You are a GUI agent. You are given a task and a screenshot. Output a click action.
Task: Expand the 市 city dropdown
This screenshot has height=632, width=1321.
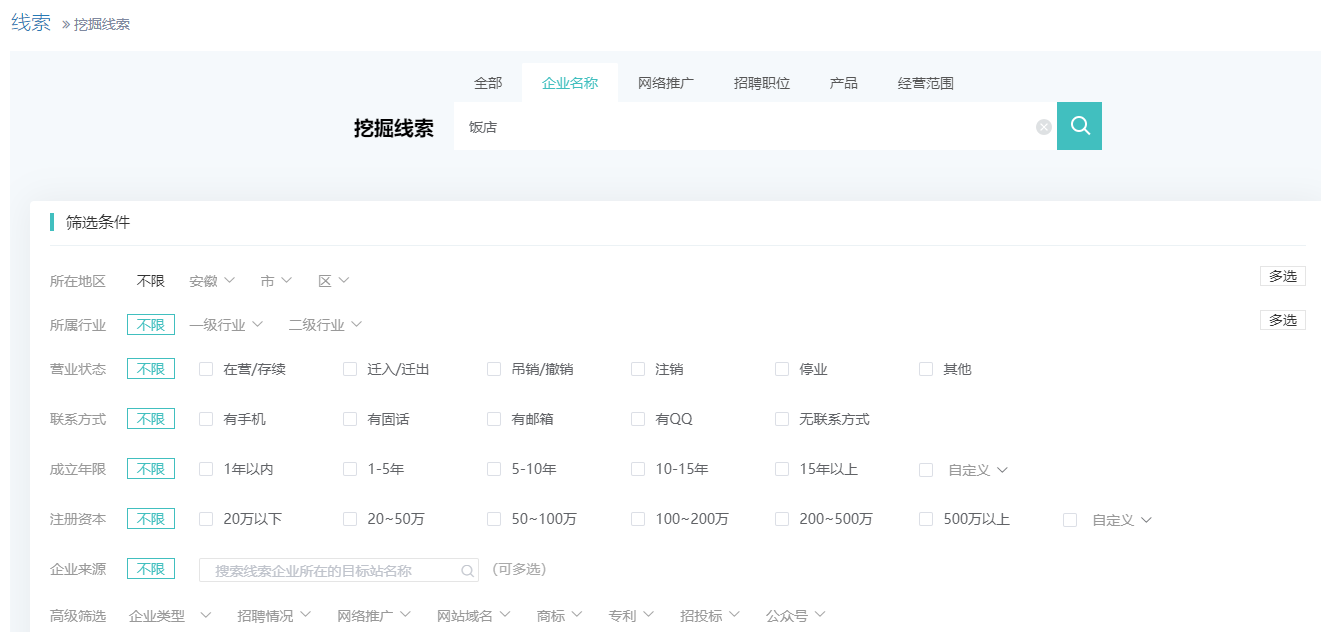[276, 281]
